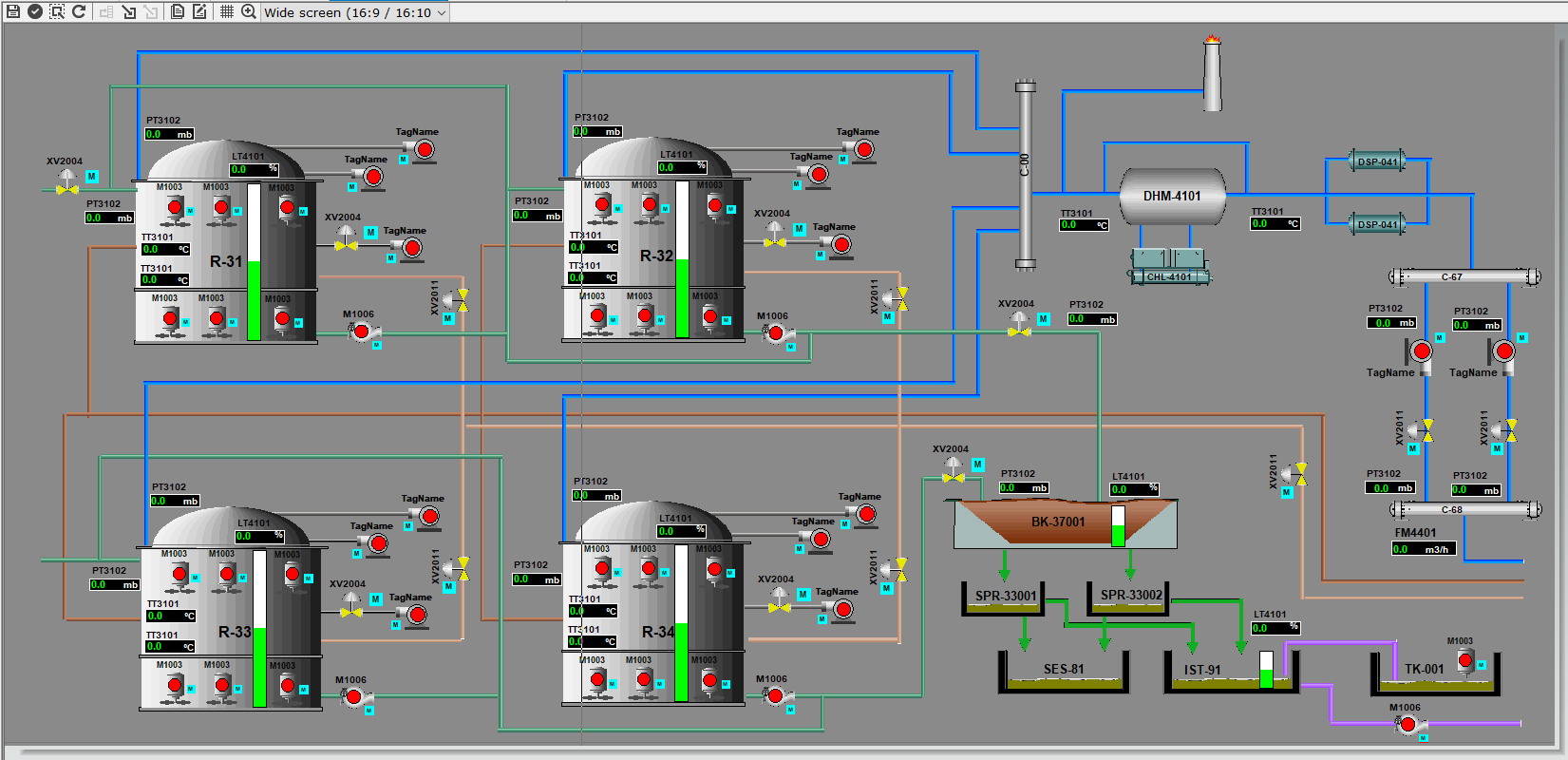Click the magnifier zoom-in icon
The image size is (1568, 760).
[x=248, y=11]
